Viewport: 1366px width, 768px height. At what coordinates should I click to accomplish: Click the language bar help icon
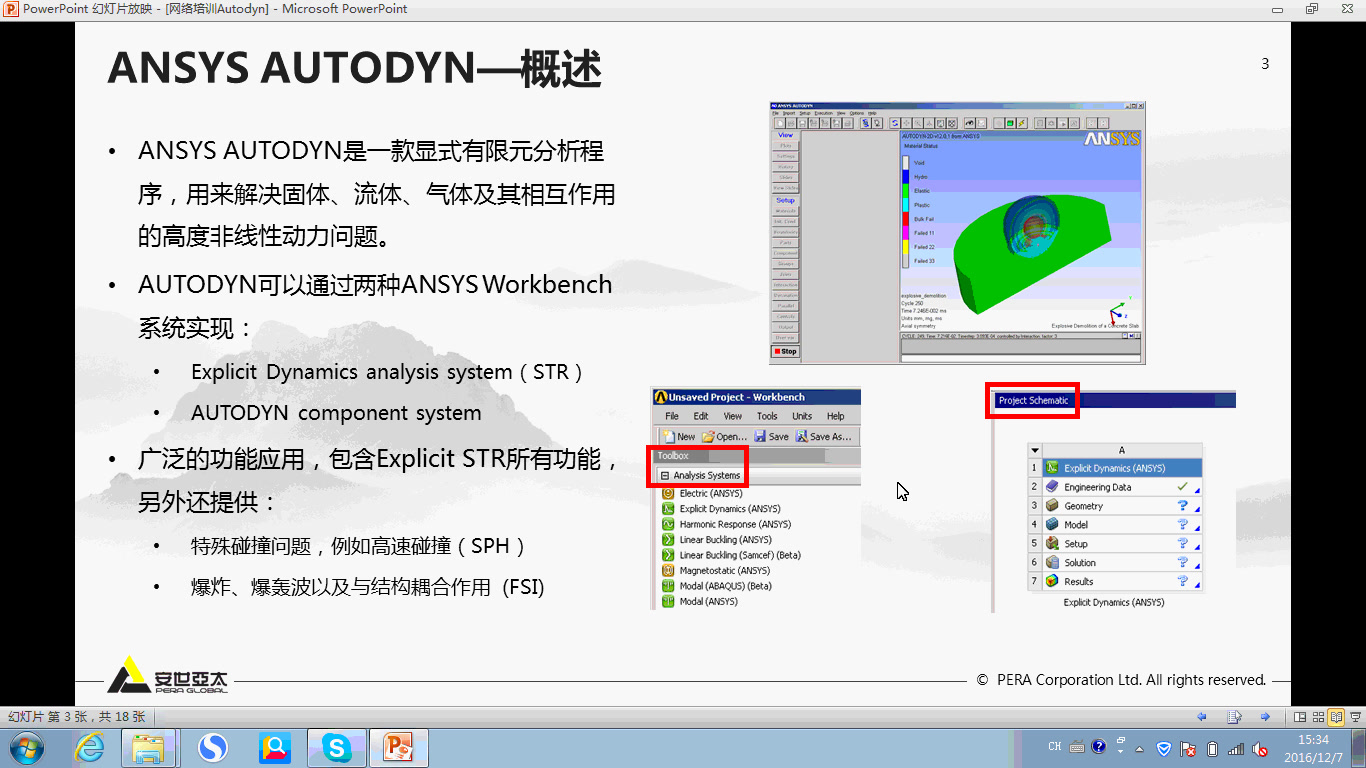[1099, 746]
